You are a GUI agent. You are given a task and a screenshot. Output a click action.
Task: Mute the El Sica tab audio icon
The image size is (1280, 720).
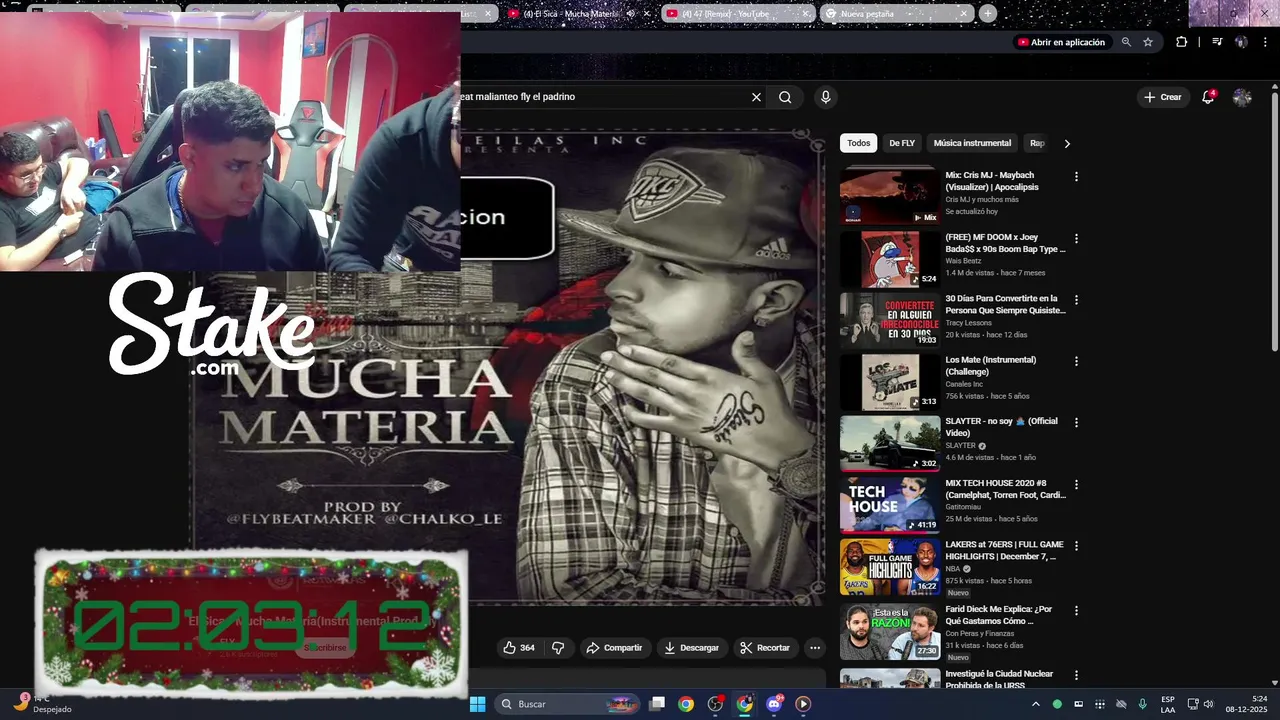point(630,14)
